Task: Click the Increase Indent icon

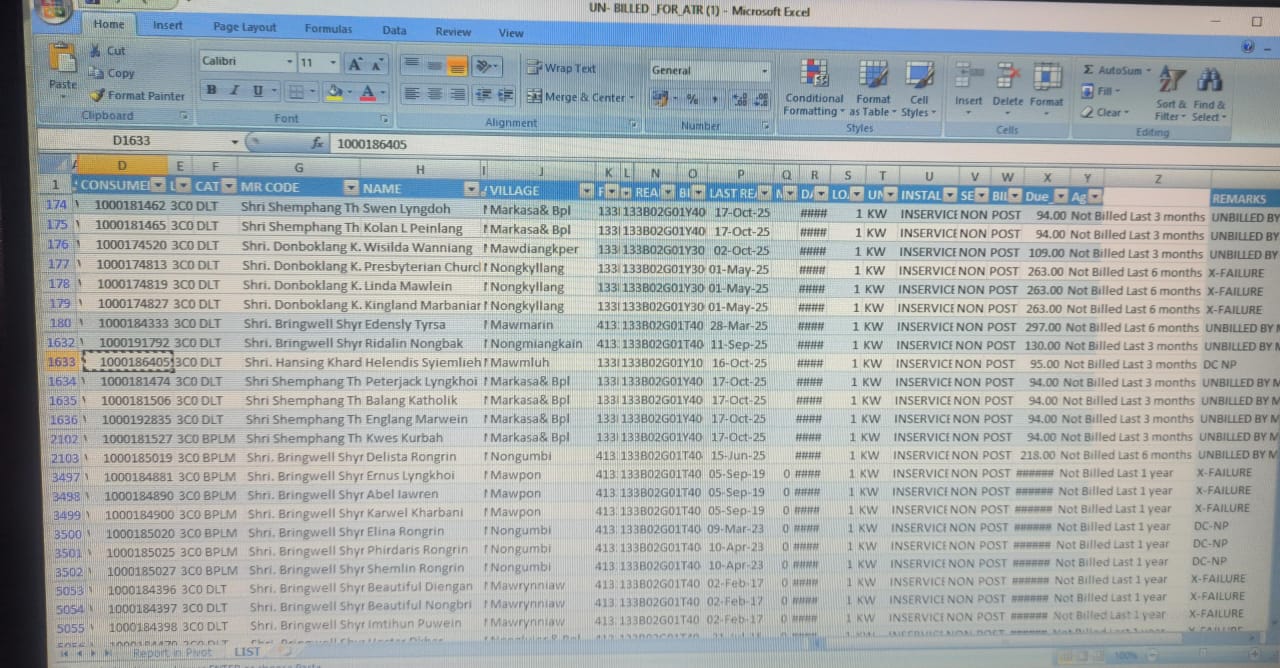Action: [505, 95]
